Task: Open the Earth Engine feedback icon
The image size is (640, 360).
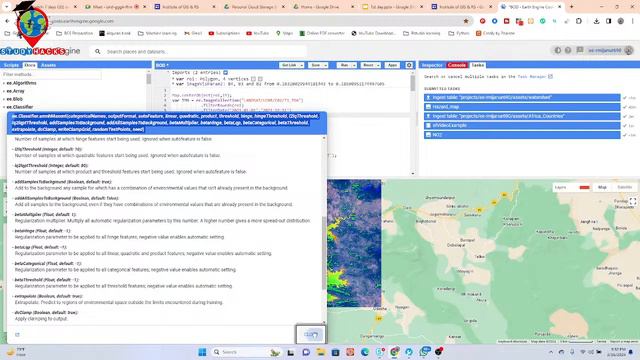Action: pyautogui.click(x=580, y=50)
